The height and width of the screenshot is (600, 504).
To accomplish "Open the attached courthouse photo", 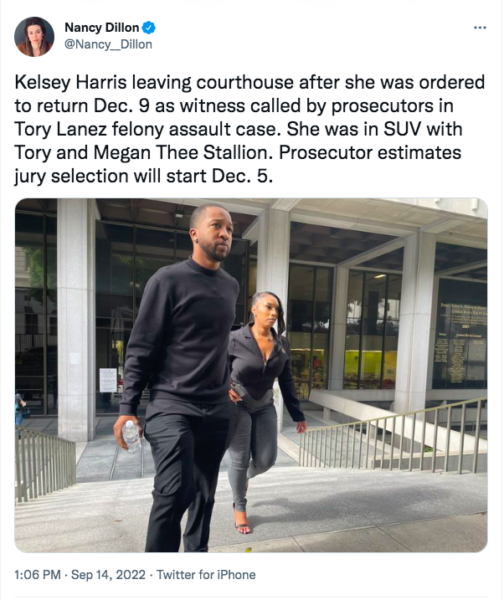I will pyautogui.click(x=251, y=375).
